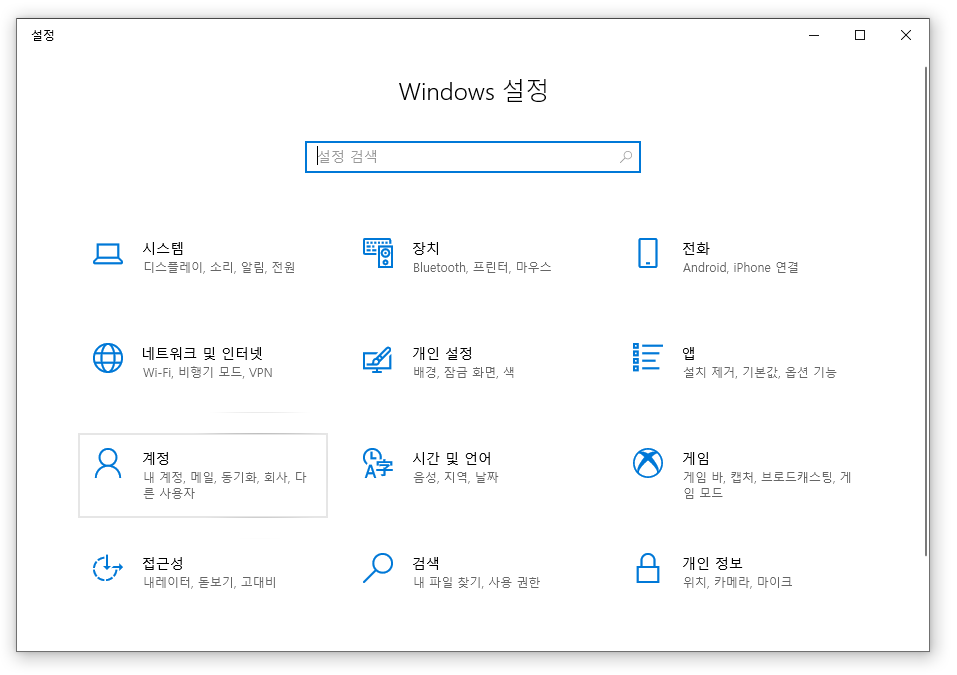The height and width of the screenshot is (675, 957).
Task: Click the Bluetooth, 프린터, 마우스 description
Action: pos(482,267)
